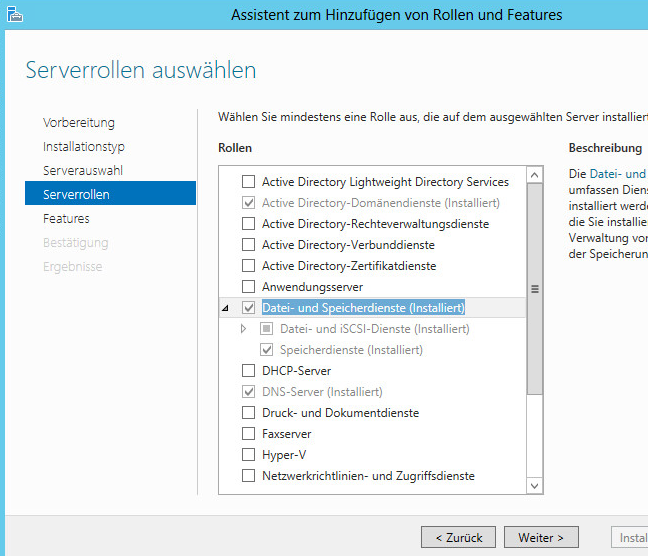The image size is (648, 556).
Task: Click the wizard icon in the title bar
Action: pyautogui.click(x=15, y=14)
